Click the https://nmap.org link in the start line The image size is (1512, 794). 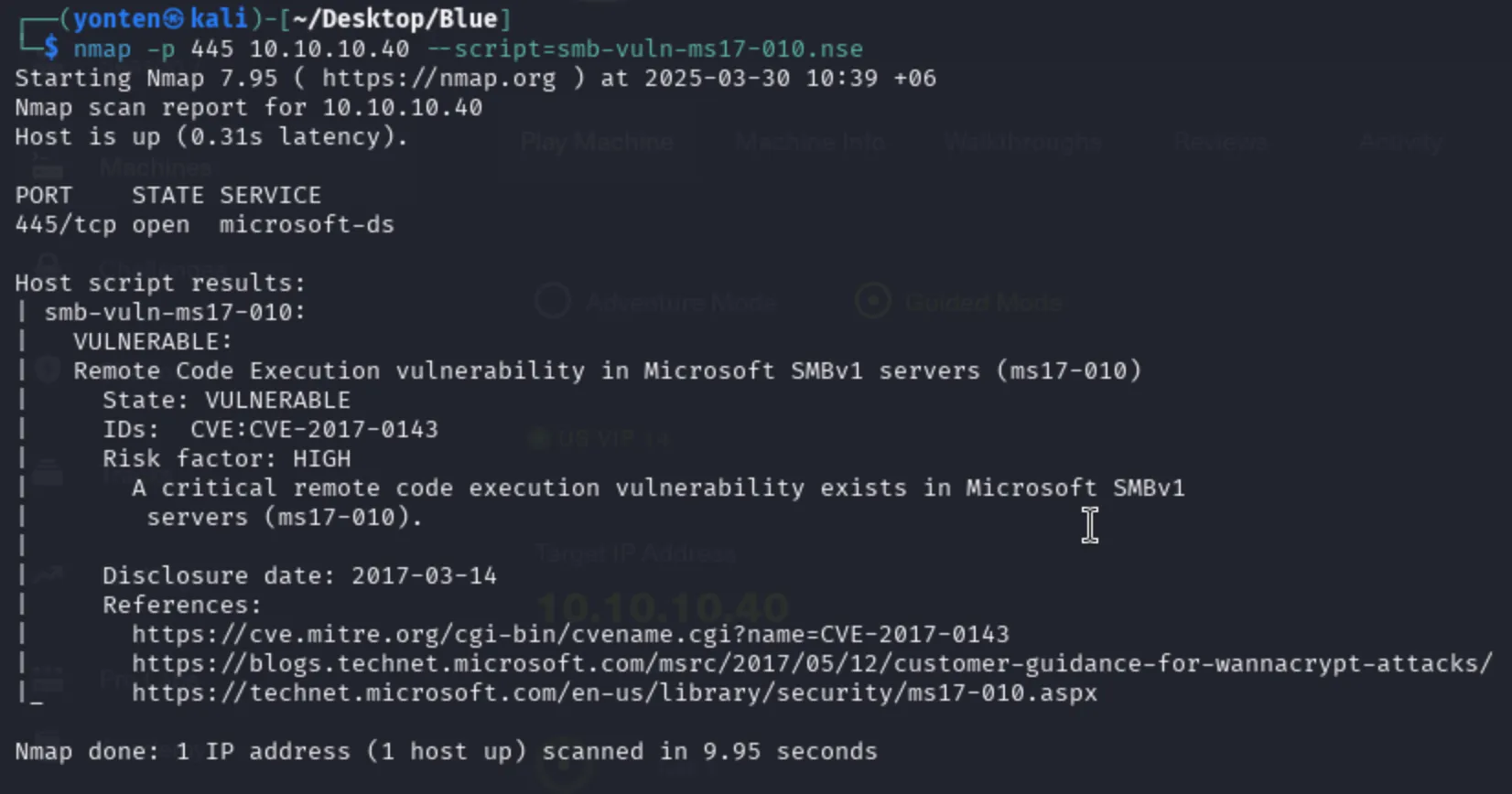(438, 78)
